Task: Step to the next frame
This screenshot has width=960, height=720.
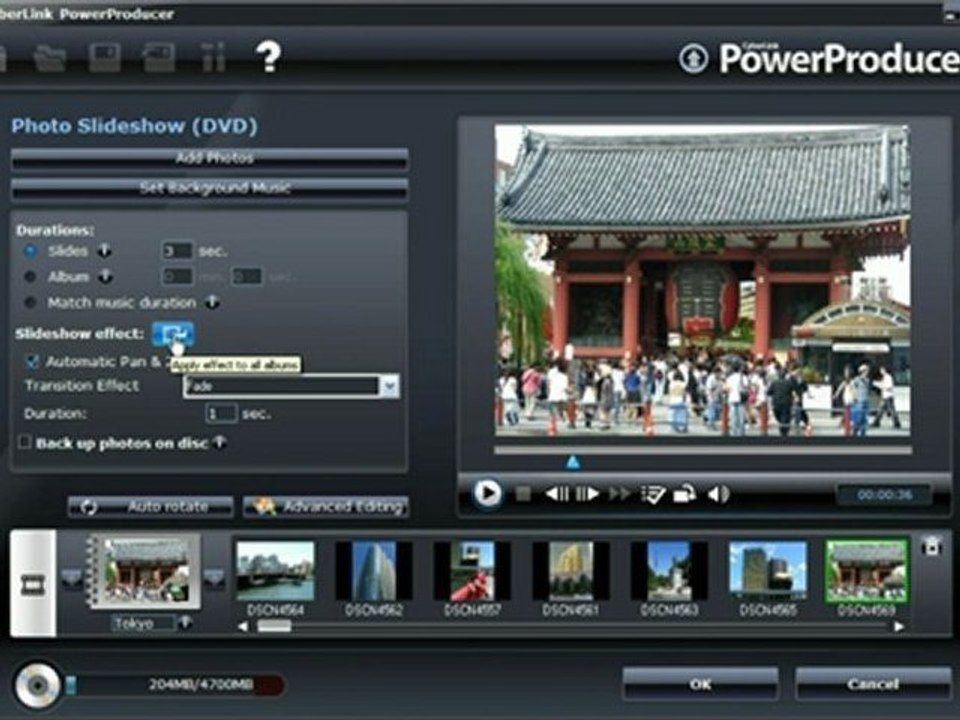Action: click(587, 493)
